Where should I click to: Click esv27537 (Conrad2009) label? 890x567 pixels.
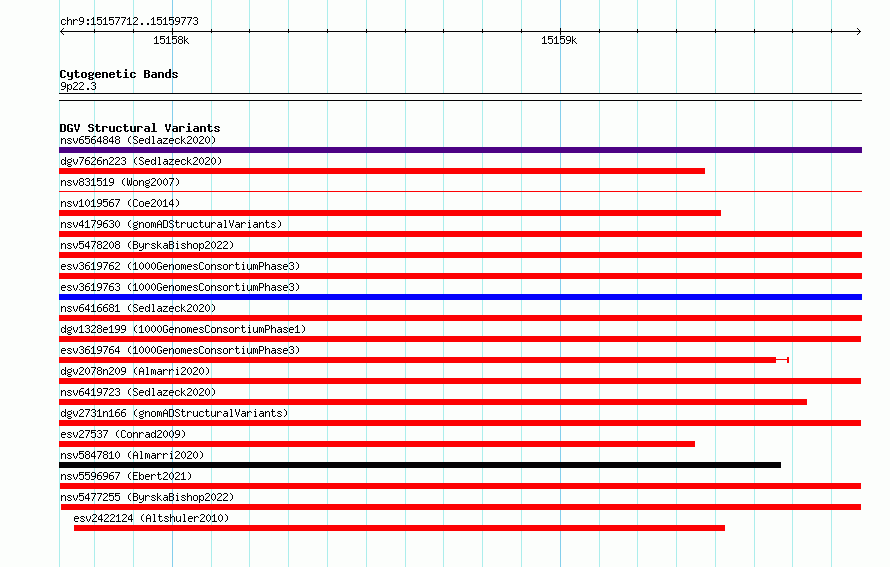point(123,434)
